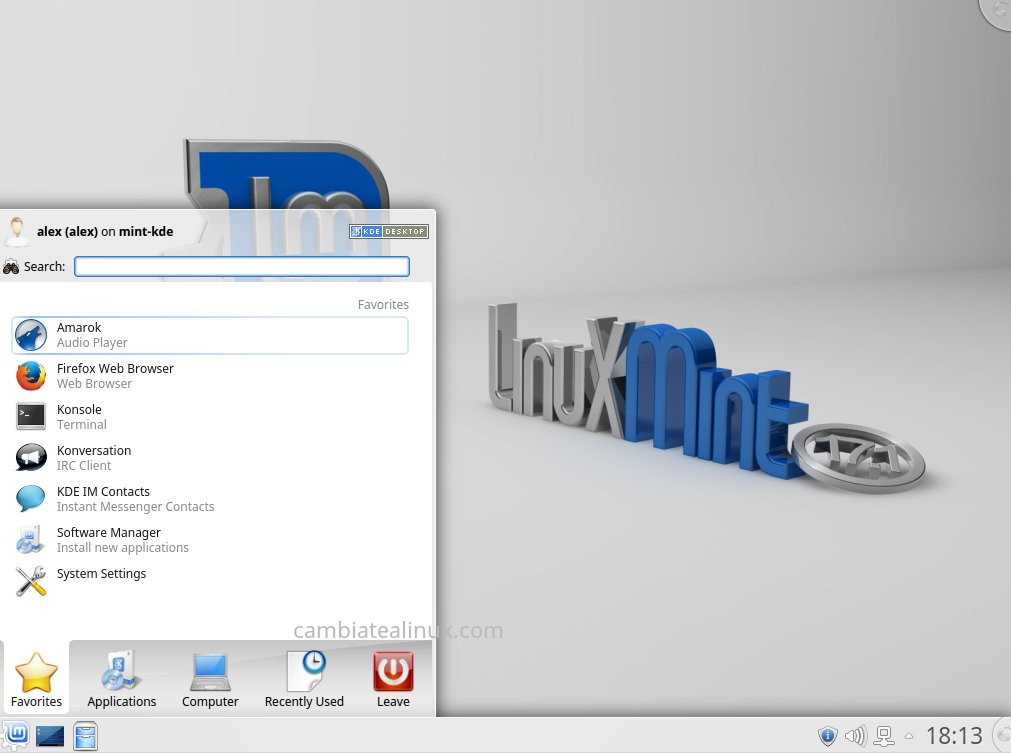Click the binoculars search icon

point(11,266)
